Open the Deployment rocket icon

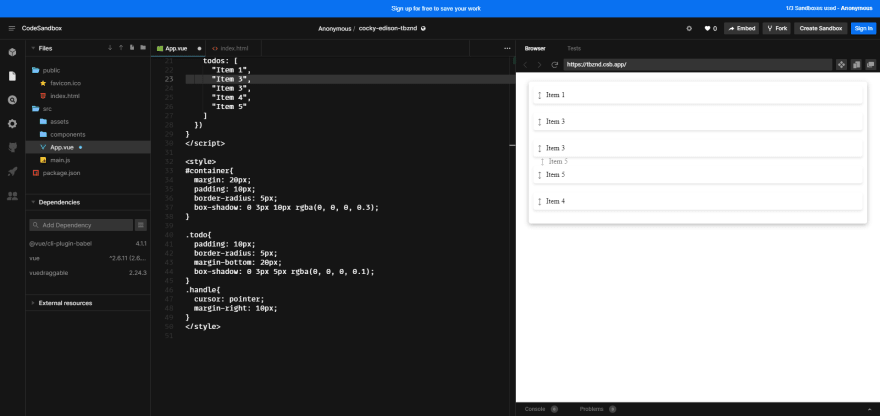point(12,172)
